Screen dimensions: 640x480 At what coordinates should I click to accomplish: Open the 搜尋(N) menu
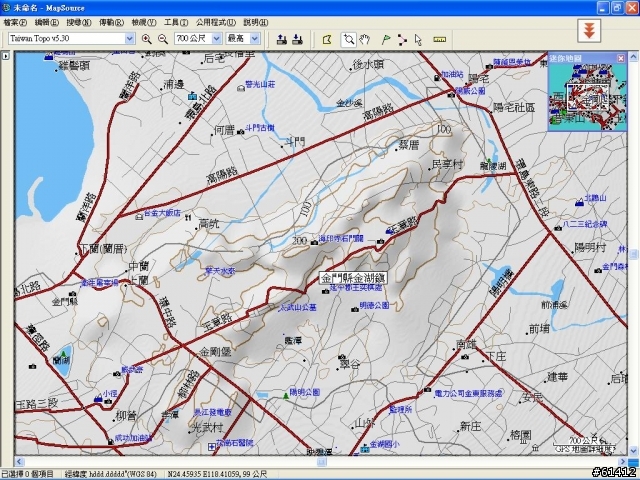(79, 22)
